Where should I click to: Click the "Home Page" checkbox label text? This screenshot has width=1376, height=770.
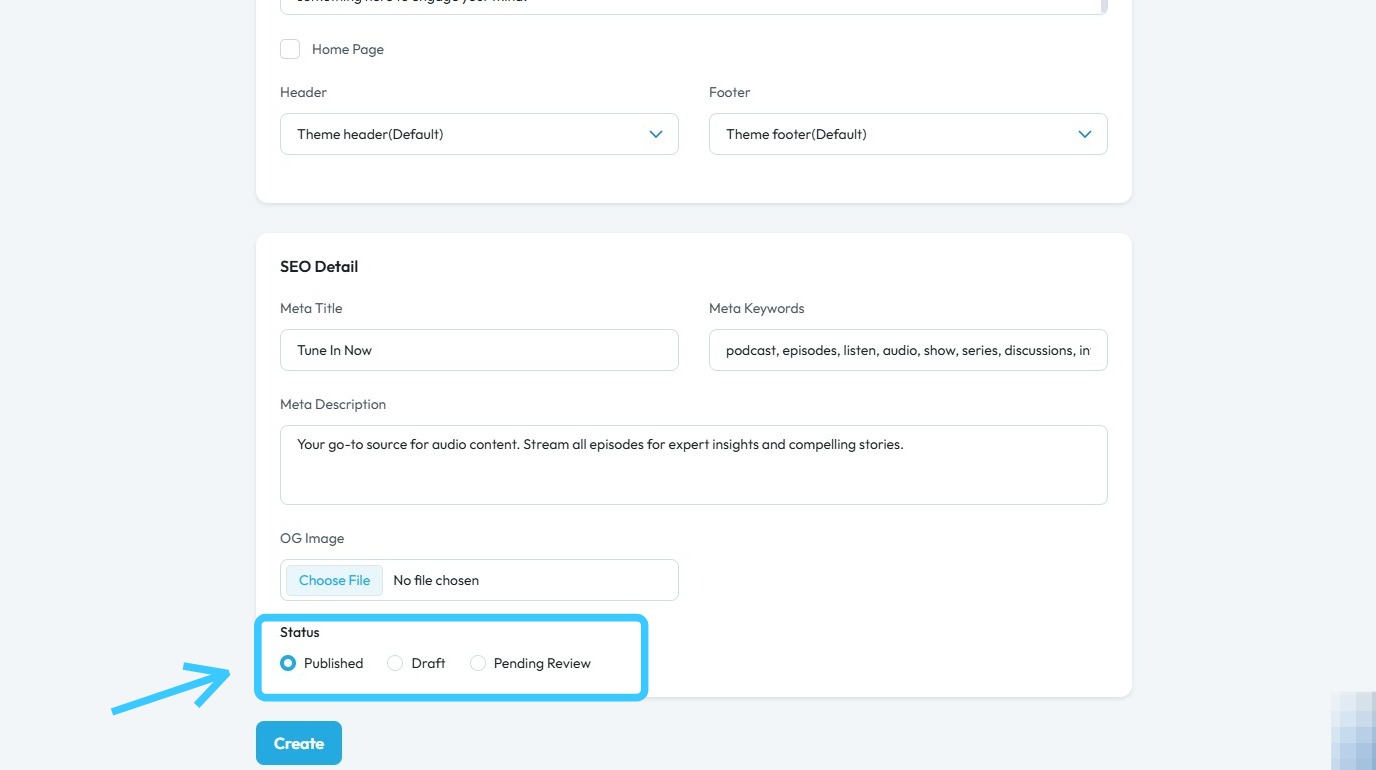click(347, 49)
